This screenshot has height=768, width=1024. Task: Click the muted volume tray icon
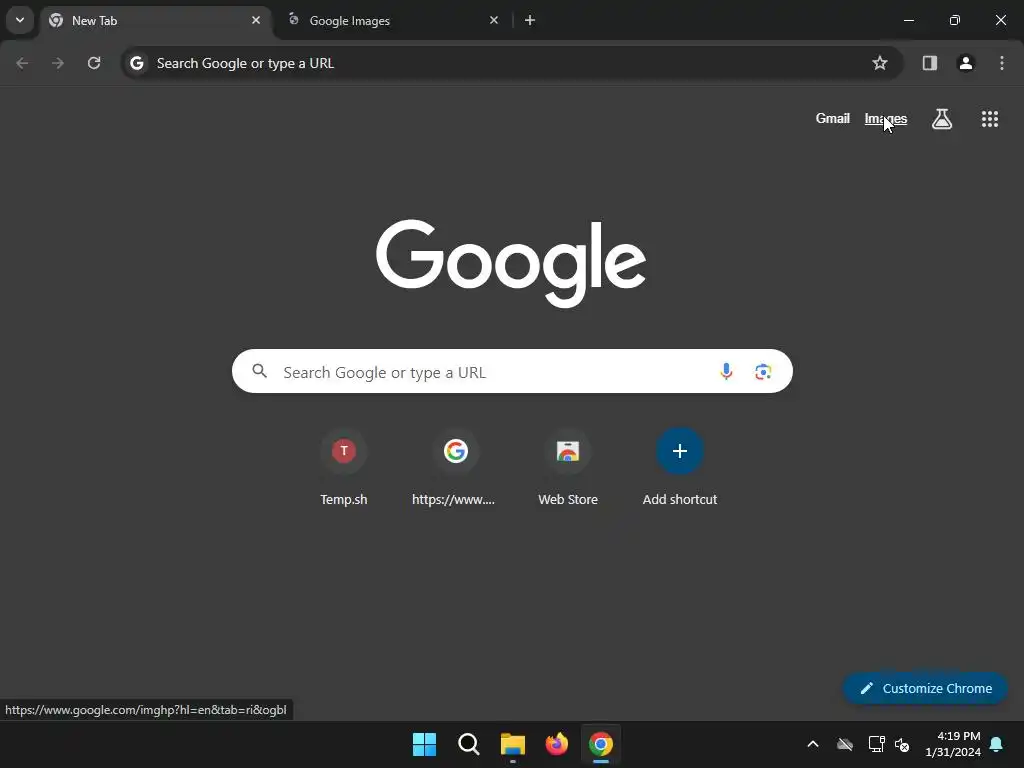pos(902,744)
